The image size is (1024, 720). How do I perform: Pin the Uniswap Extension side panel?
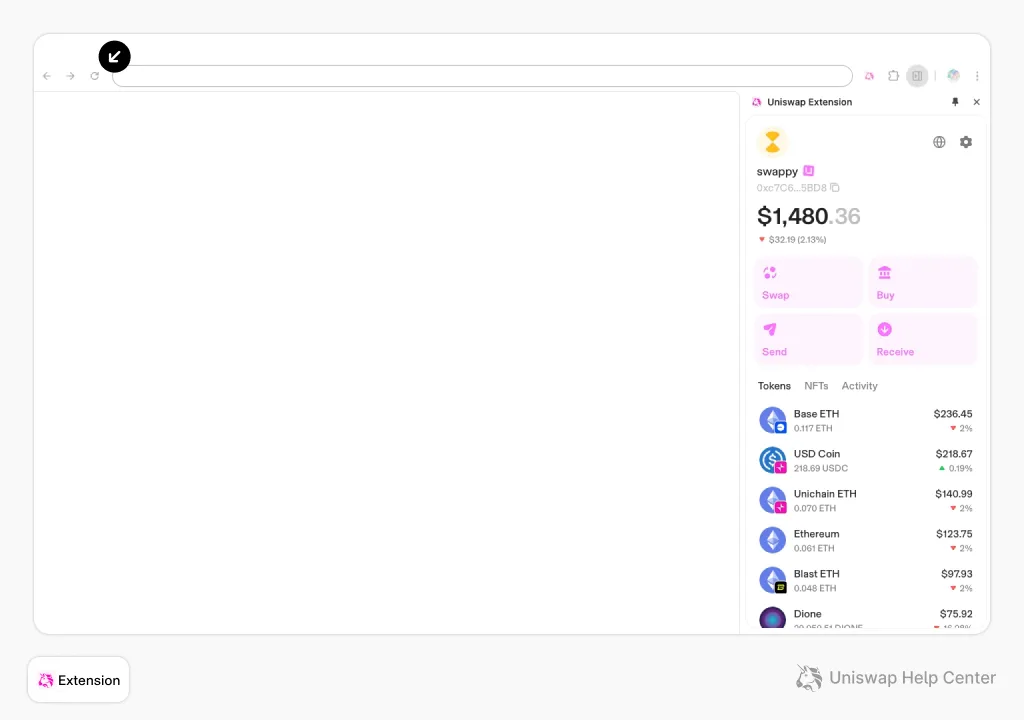click(x=955, y=102)
